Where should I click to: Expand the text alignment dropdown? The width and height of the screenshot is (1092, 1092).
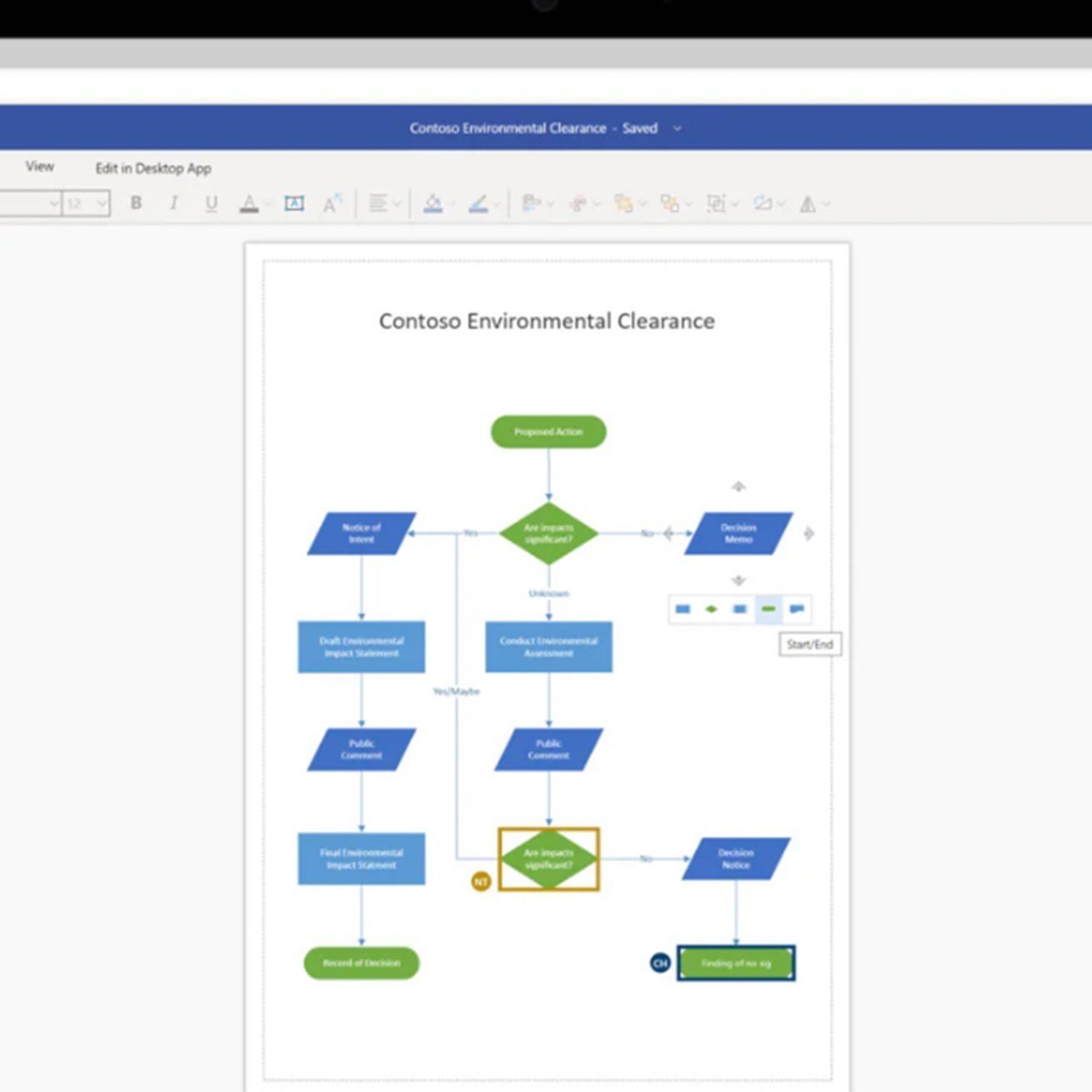tap(397, 203)
